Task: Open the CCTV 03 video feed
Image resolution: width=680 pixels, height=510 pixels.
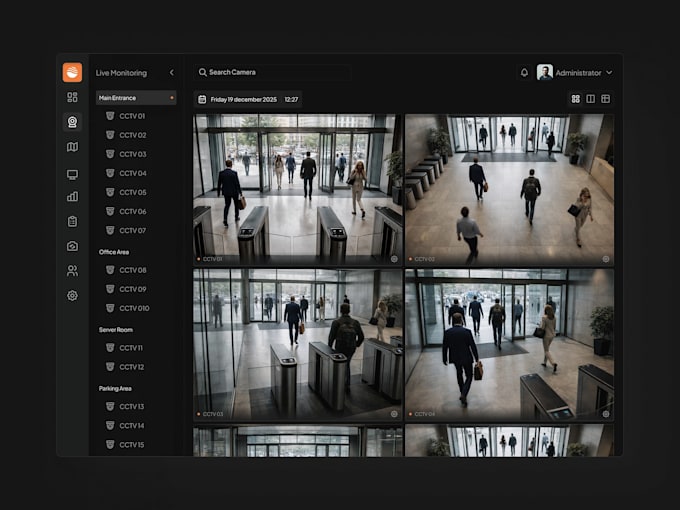Action: click(x=298, y=344)
